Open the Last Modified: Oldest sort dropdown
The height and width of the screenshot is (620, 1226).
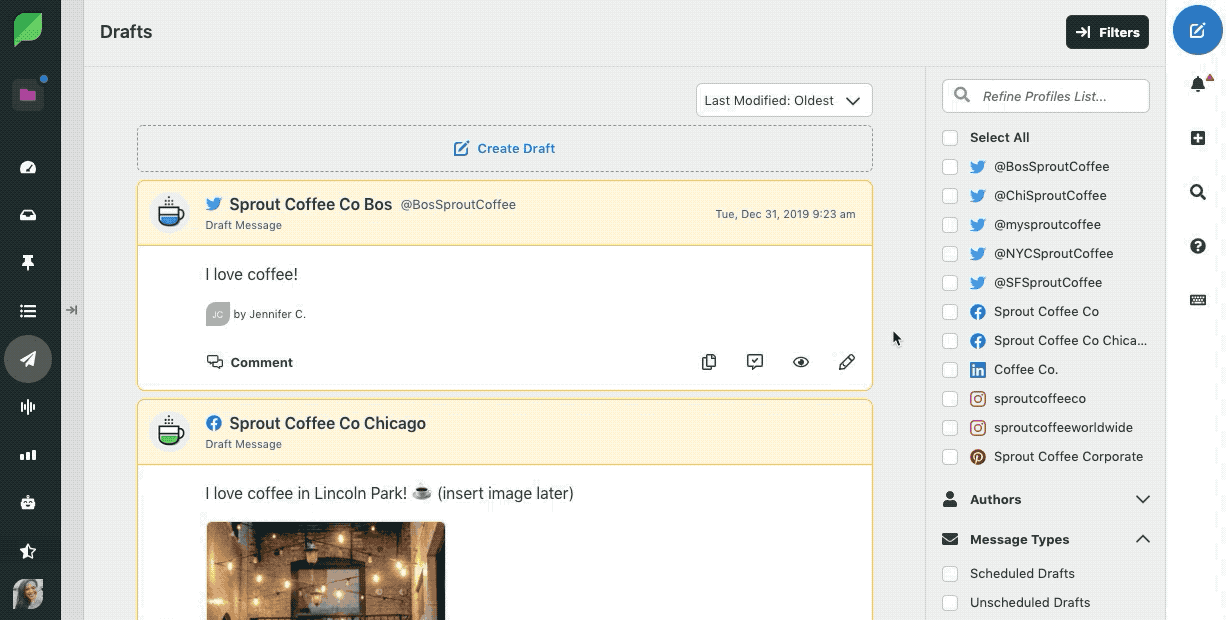click(x=784, y=100)
